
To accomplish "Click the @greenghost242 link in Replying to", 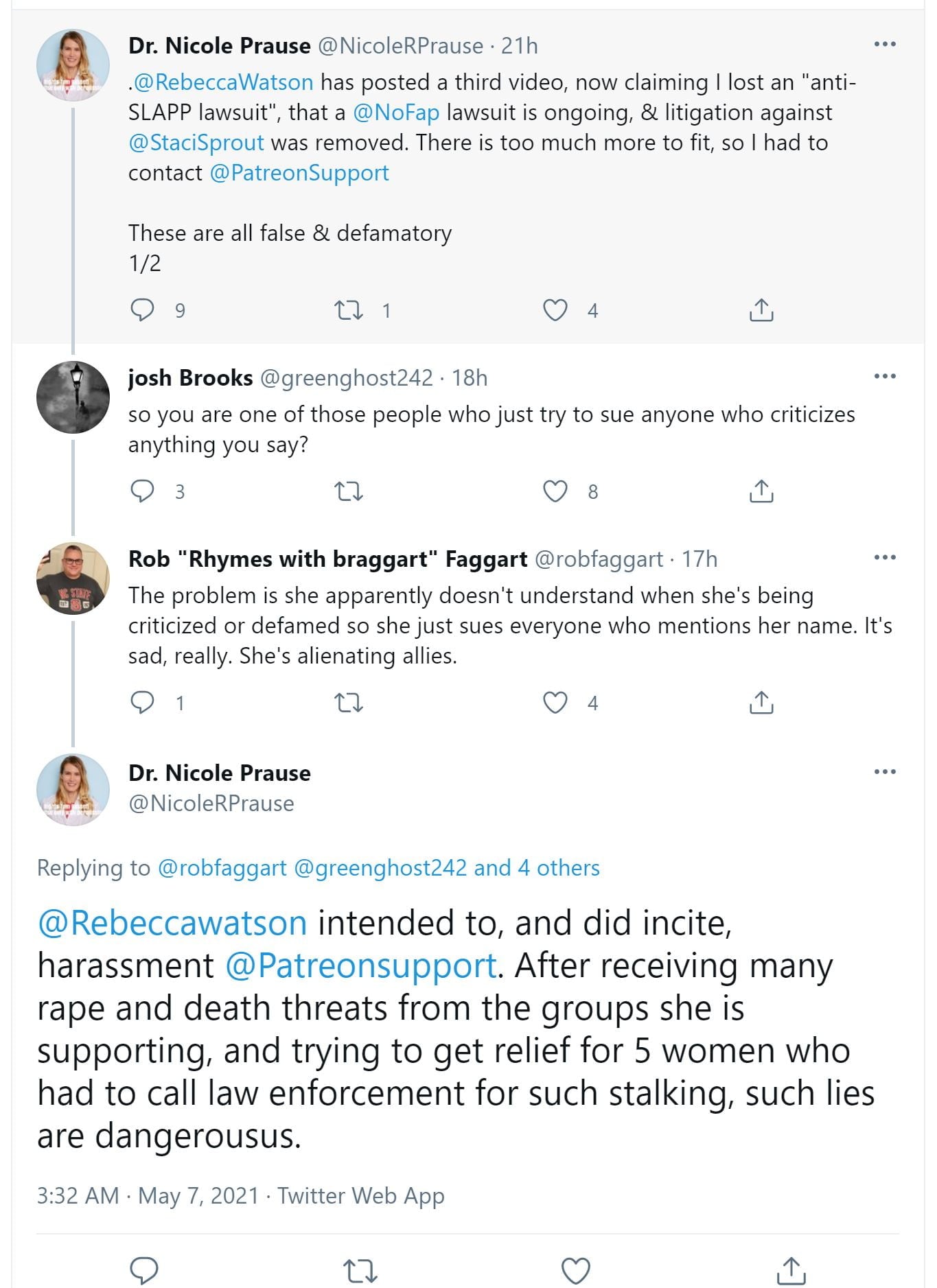I will pyautogui.click(x=380, y=868).
